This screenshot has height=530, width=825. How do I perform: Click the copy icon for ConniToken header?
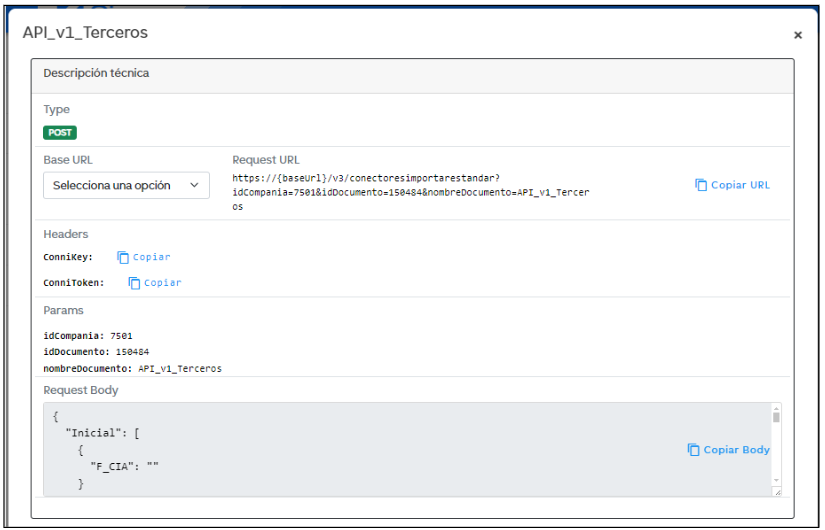coord(134,283)
